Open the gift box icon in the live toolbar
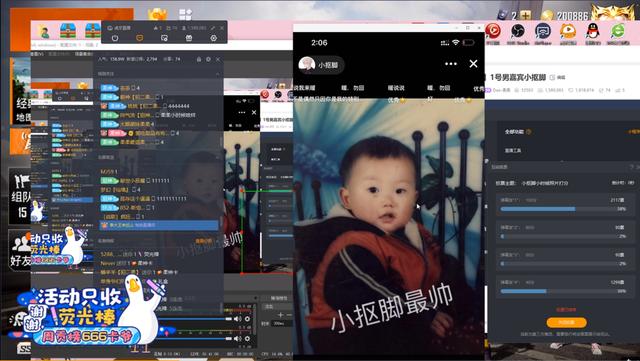The image size is (640, 361). tap(189, 38)
